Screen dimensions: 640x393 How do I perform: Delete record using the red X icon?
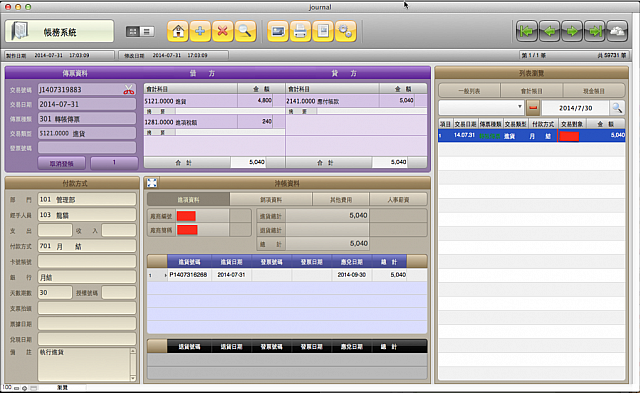point(222,31)
